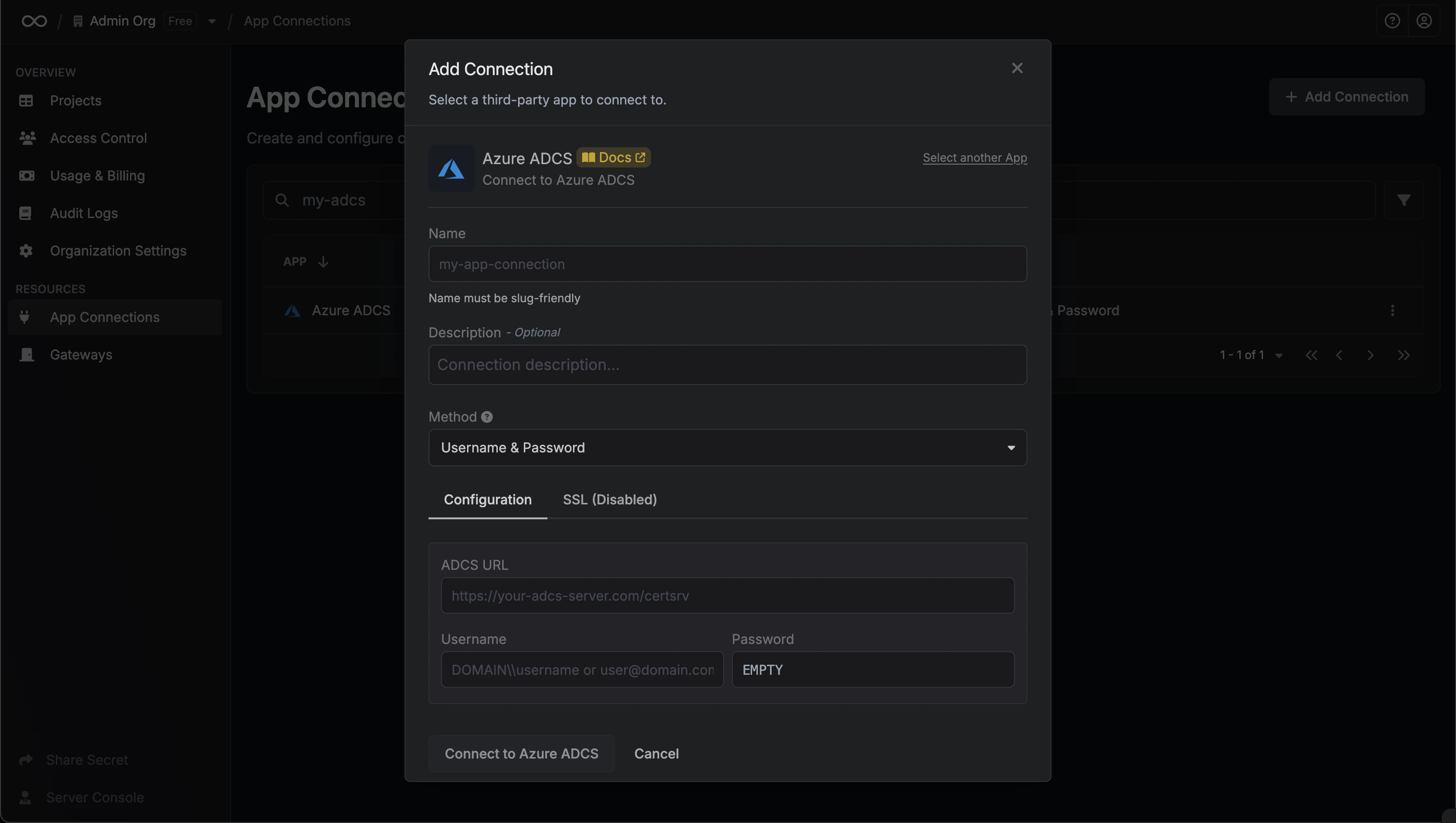Click the App Connections plug icon
Viewport: 1456px width, 823px height.
coord(24,317)
